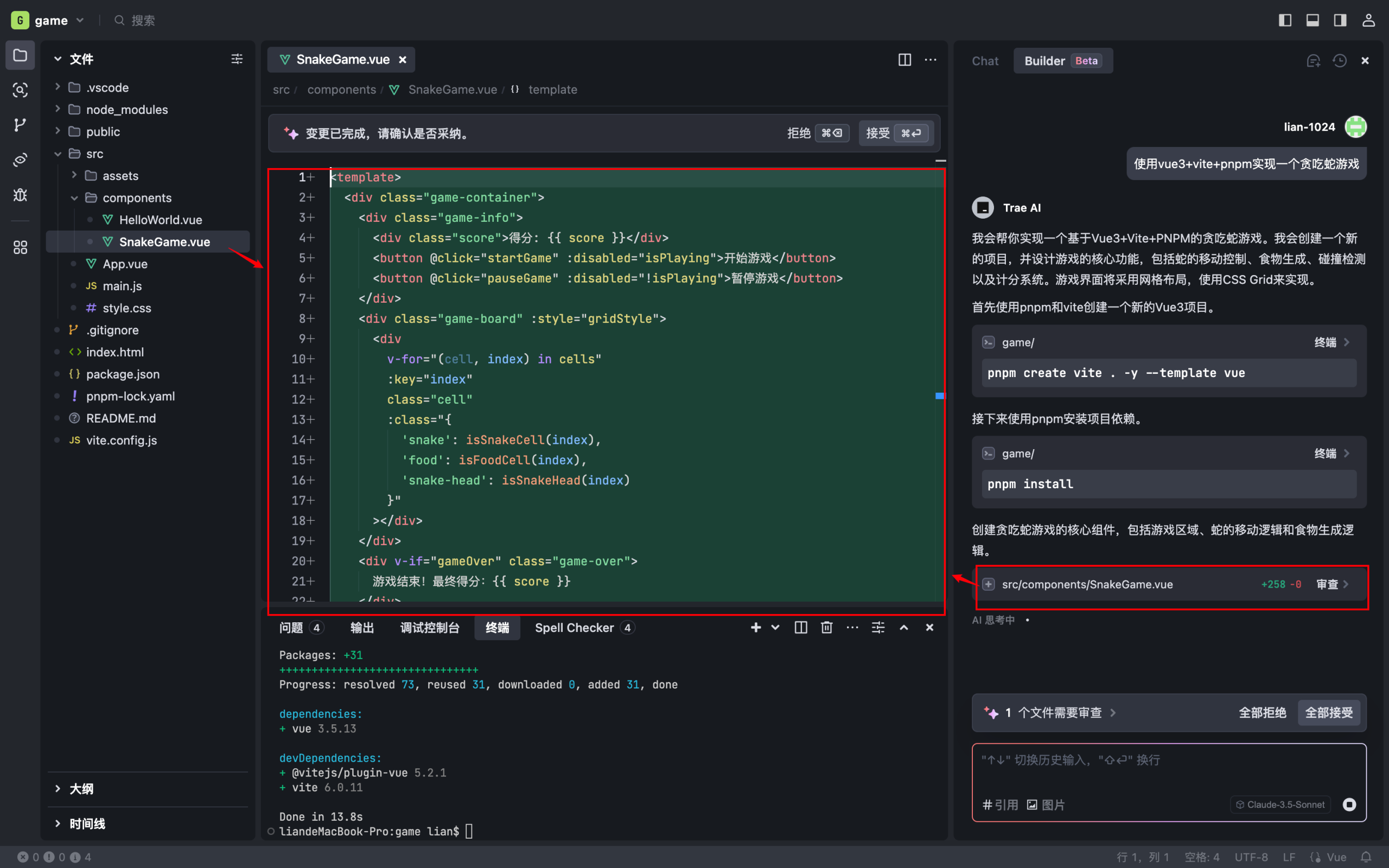The image size is (1389, 868).
Task: Open the Search panel in the activity bar
Action: click(20, 90)
